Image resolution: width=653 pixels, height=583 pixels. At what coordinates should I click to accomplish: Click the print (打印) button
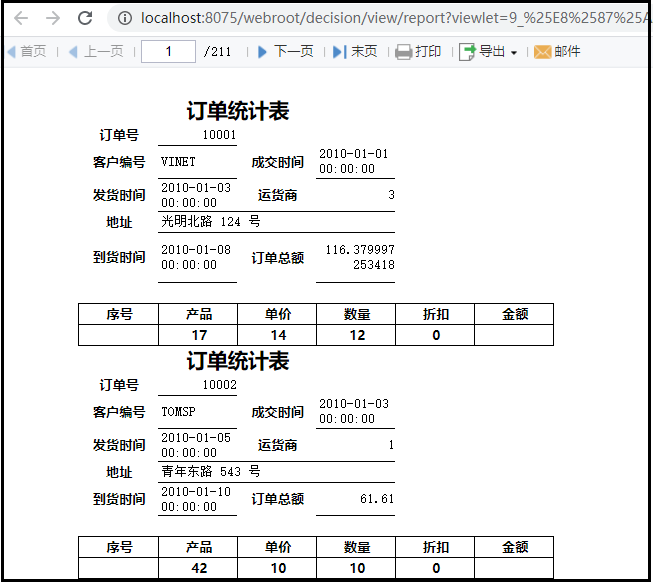[x=418, y=52]
